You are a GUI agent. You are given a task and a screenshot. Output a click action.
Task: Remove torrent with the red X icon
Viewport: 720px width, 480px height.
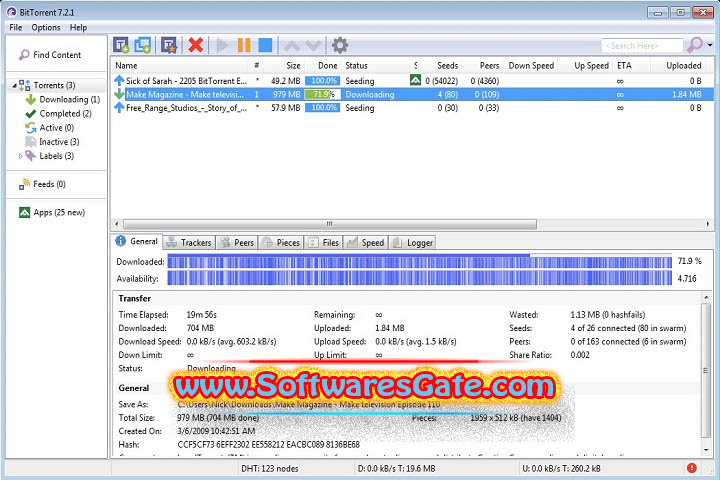click(196, 45)
